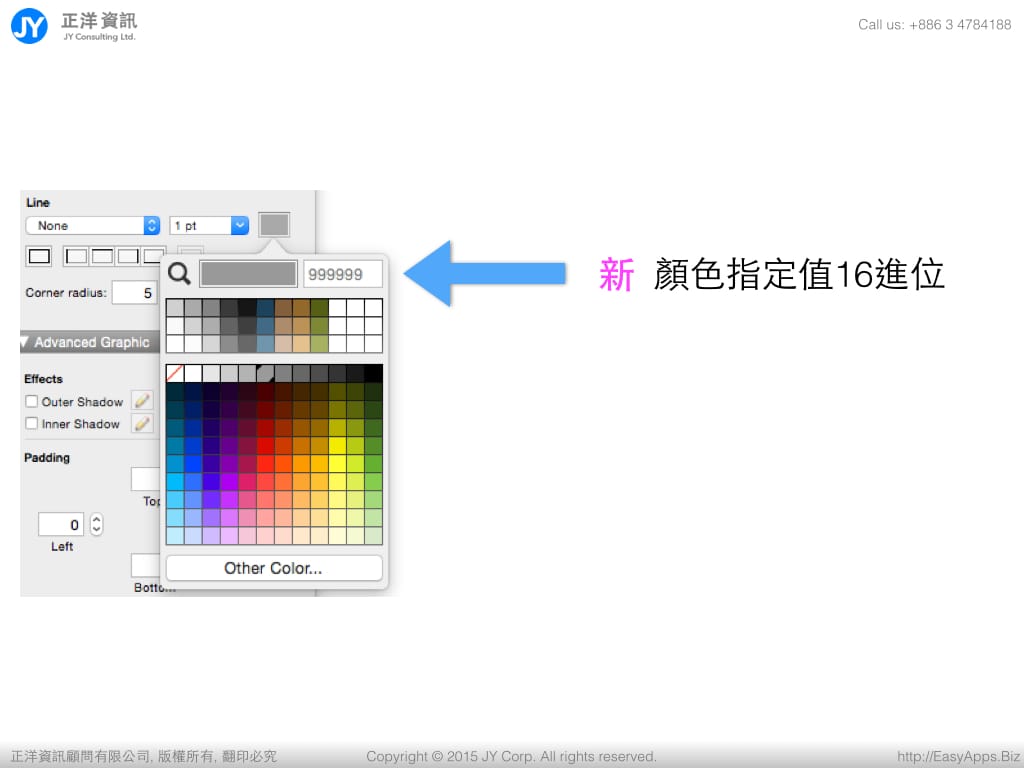
Task: Click the Other Color... button
Action: coord(273,568)
